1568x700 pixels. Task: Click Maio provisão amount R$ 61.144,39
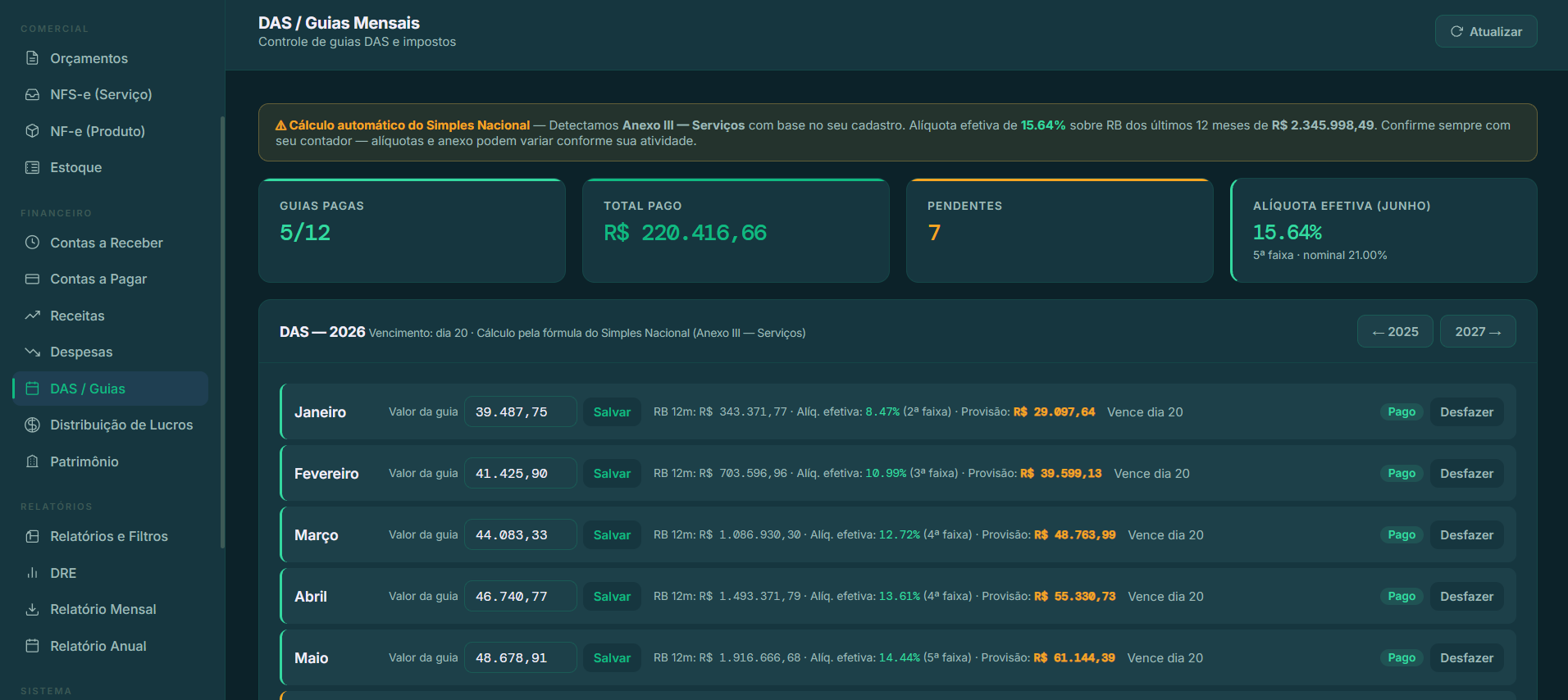click(x=1074, y=657)
